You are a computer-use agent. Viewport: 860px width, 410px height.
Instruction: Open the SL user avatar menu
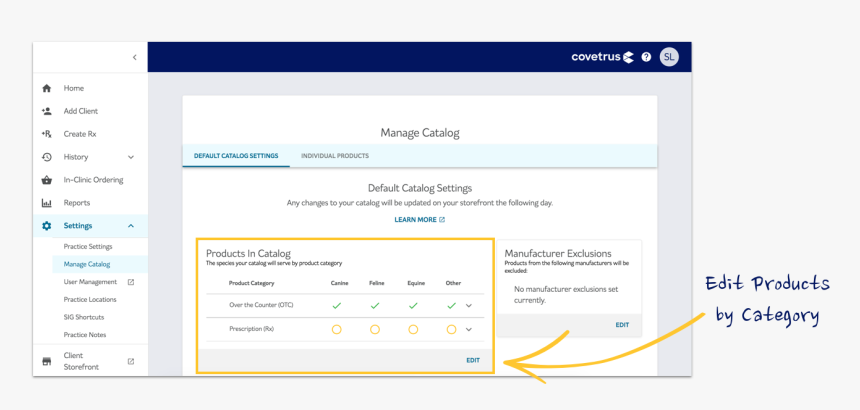click(x=669, y=57)
